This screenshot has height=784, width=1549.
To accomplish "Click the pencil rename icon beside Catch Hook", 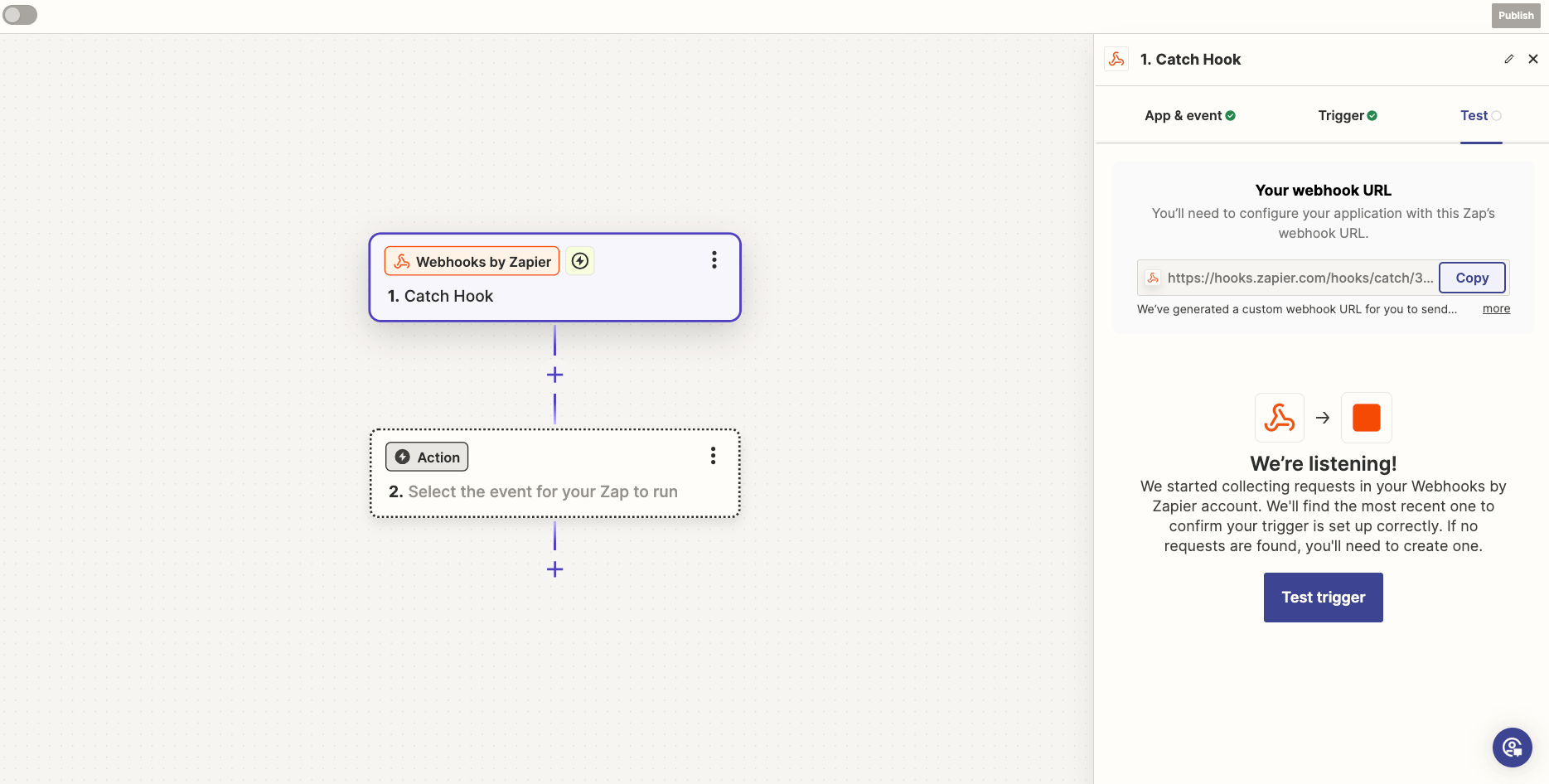I will coord(1508,59).
